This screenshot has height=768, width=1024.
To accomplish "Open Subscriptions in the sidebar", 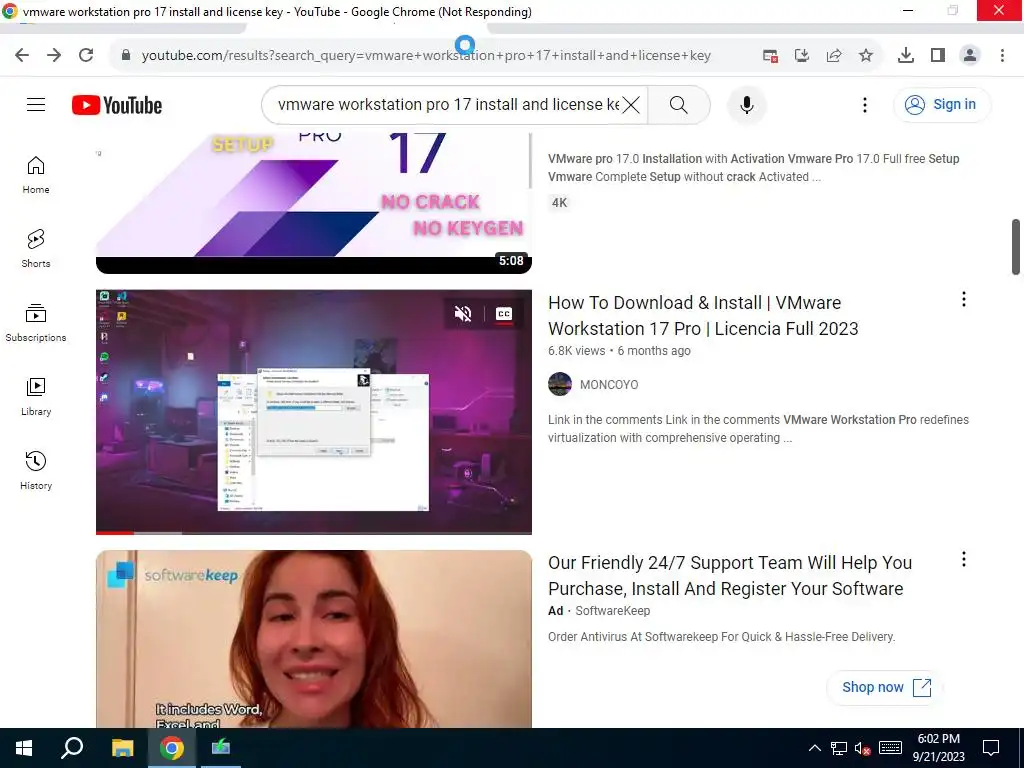I will point(36,323).
